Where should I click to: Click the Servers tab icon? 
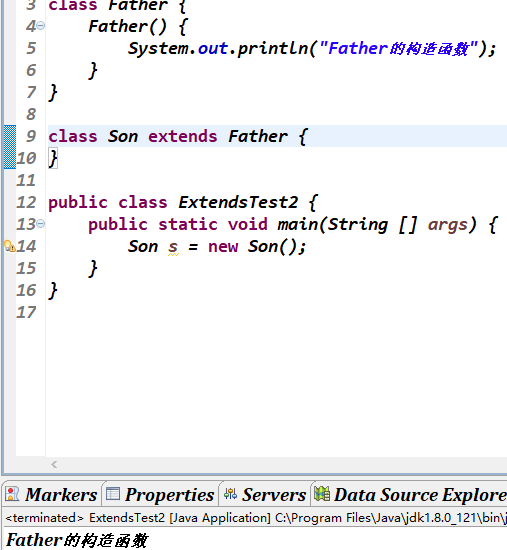(x=231, y=494)
